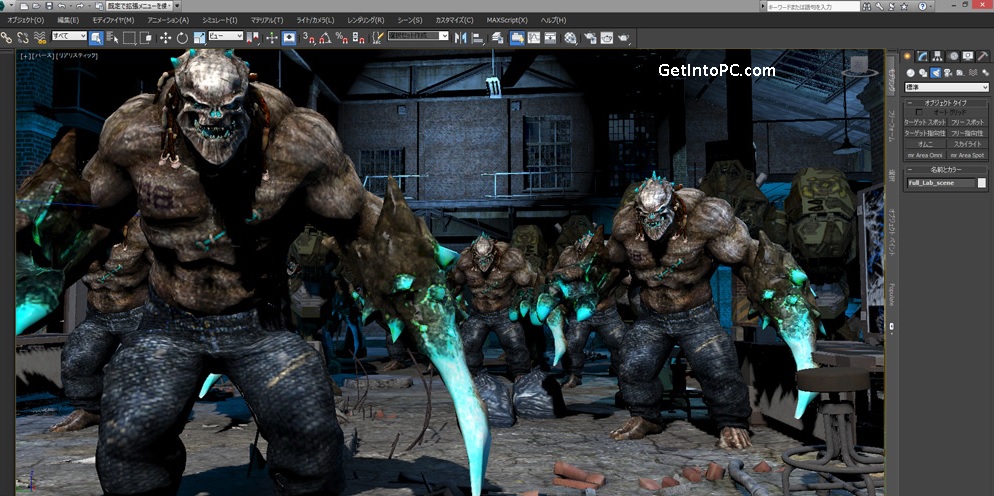
Task: Toggle the Spinner Snap button
Action: [359, 38]
